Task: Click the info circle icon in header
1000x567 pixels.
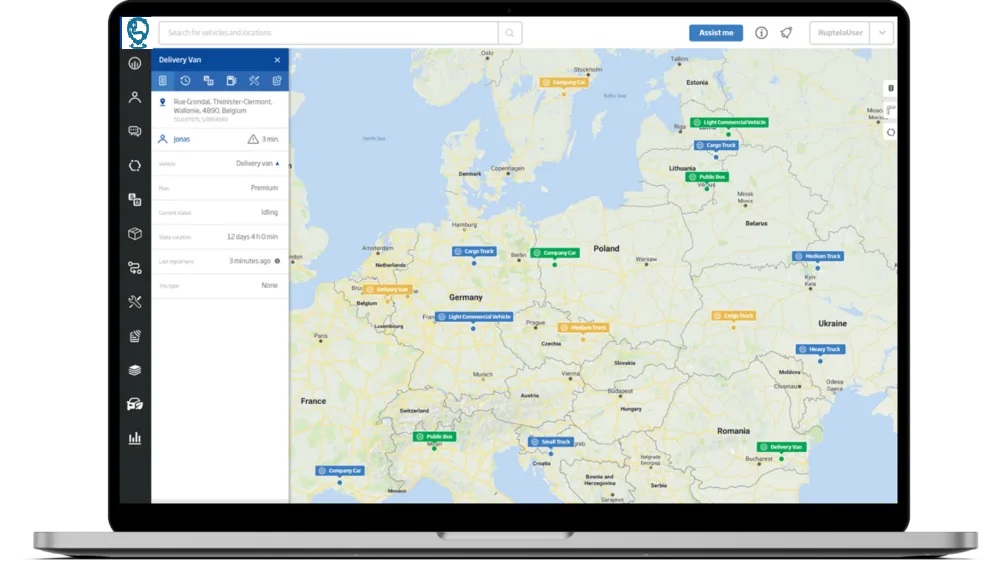Action: (761, 33)
